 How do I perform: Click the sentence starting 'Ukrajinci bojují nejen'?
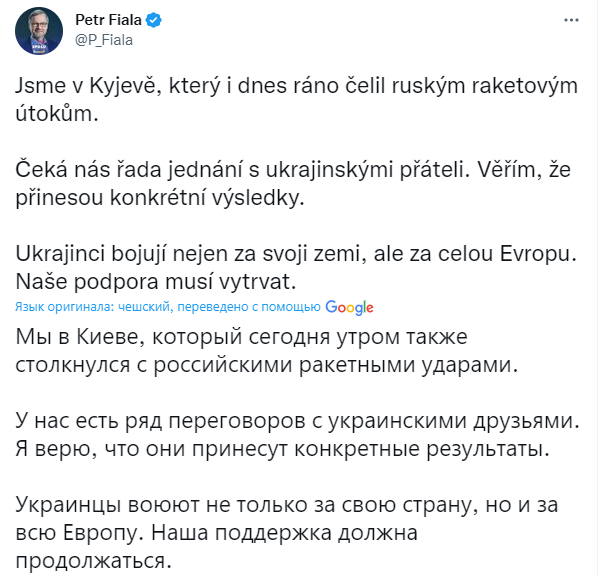[x=297, y=255]
